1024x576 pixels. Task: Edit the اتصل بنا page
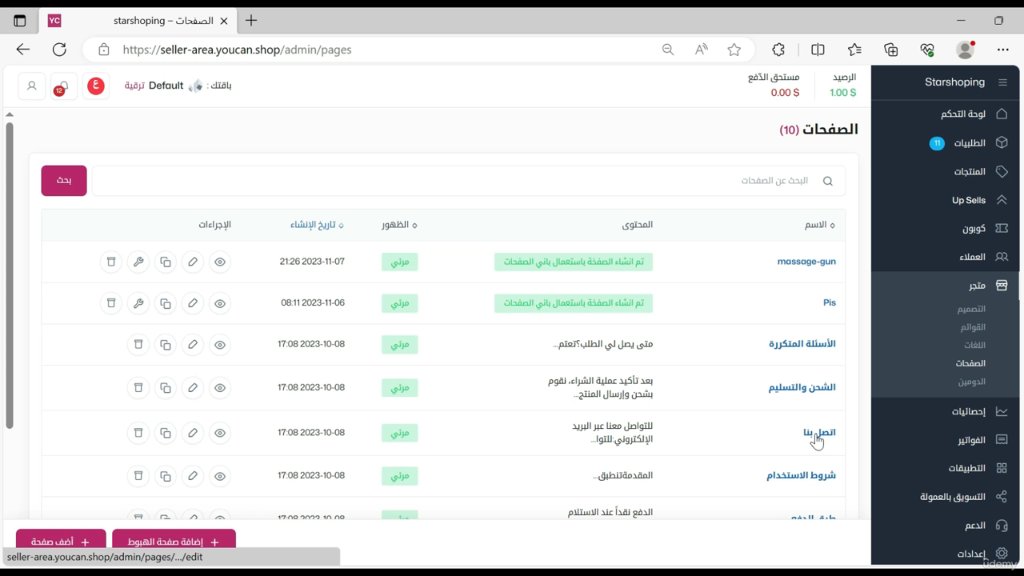click(x=193, y=433)
